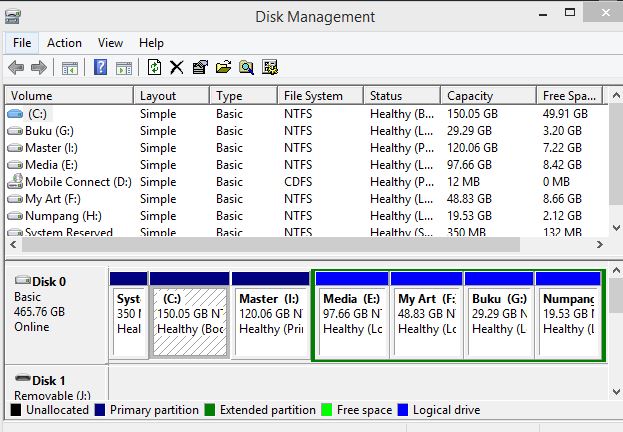Click disk pane scroll down arrow
The width and height of the screenshot is (623, 432).
click(x=616, y=391)
